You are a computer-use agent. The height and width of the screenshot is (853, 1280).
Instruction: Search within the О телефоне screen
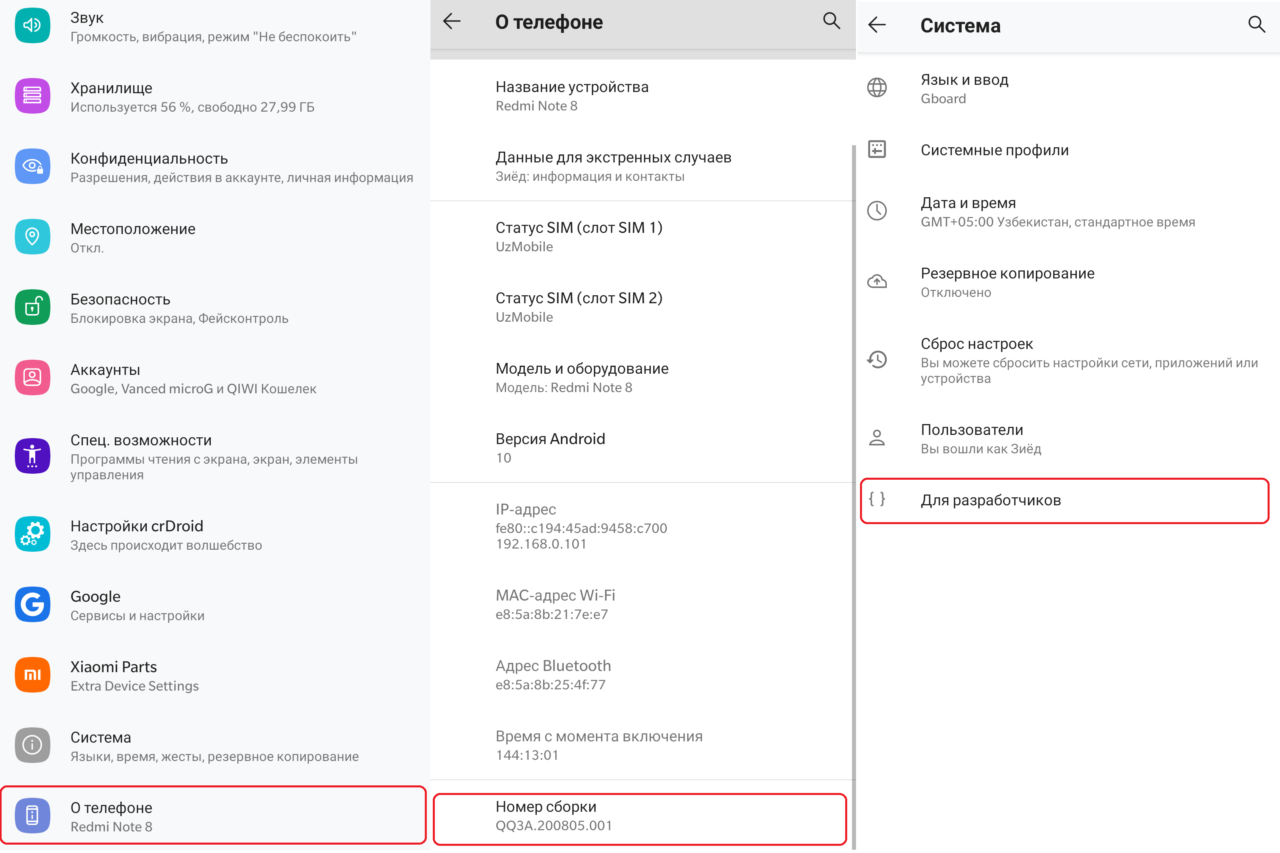tap(832, 21)
